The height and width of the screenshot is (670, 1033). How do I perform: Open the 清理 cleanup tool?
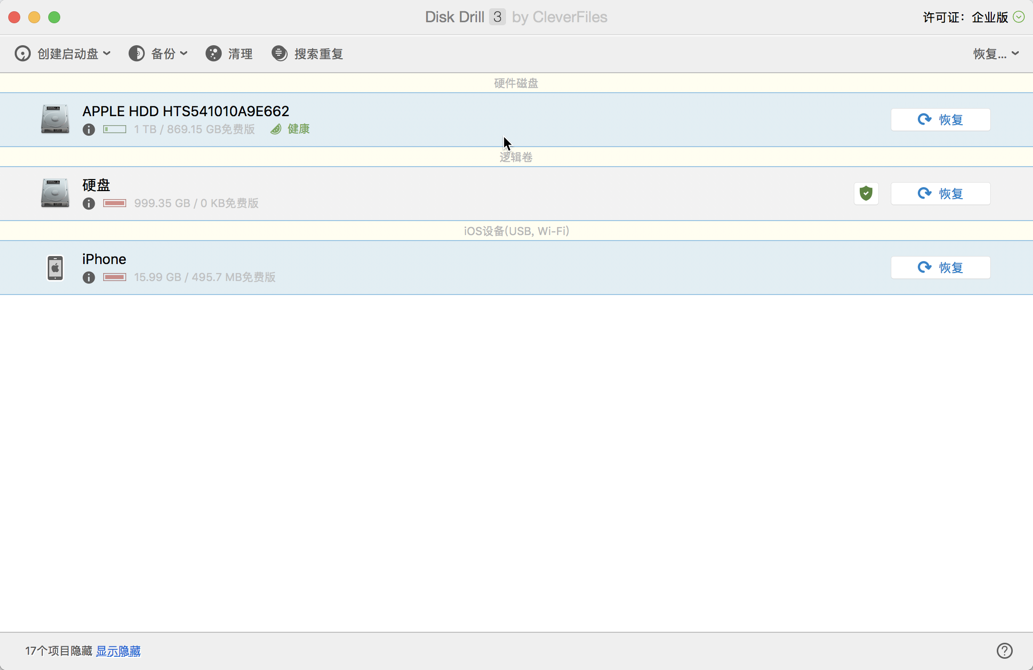pyautogui.click(x=229, y=54)
